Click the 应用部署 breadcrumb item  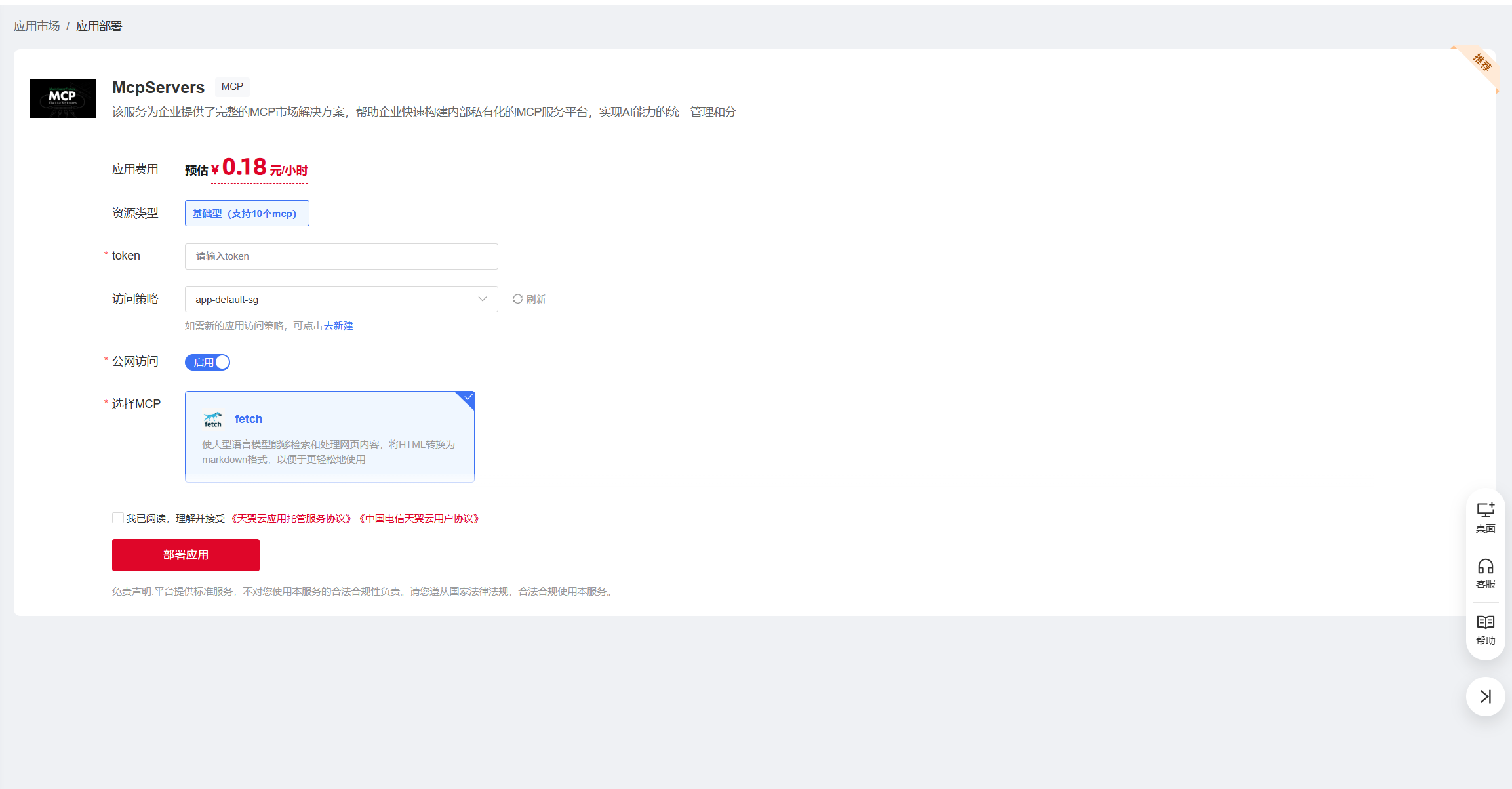99,26
